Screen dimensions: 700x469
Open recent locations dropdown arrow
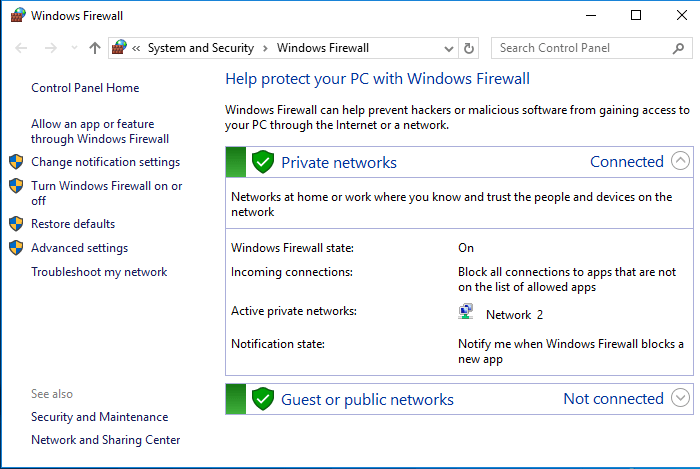click(x=74, y=48)
